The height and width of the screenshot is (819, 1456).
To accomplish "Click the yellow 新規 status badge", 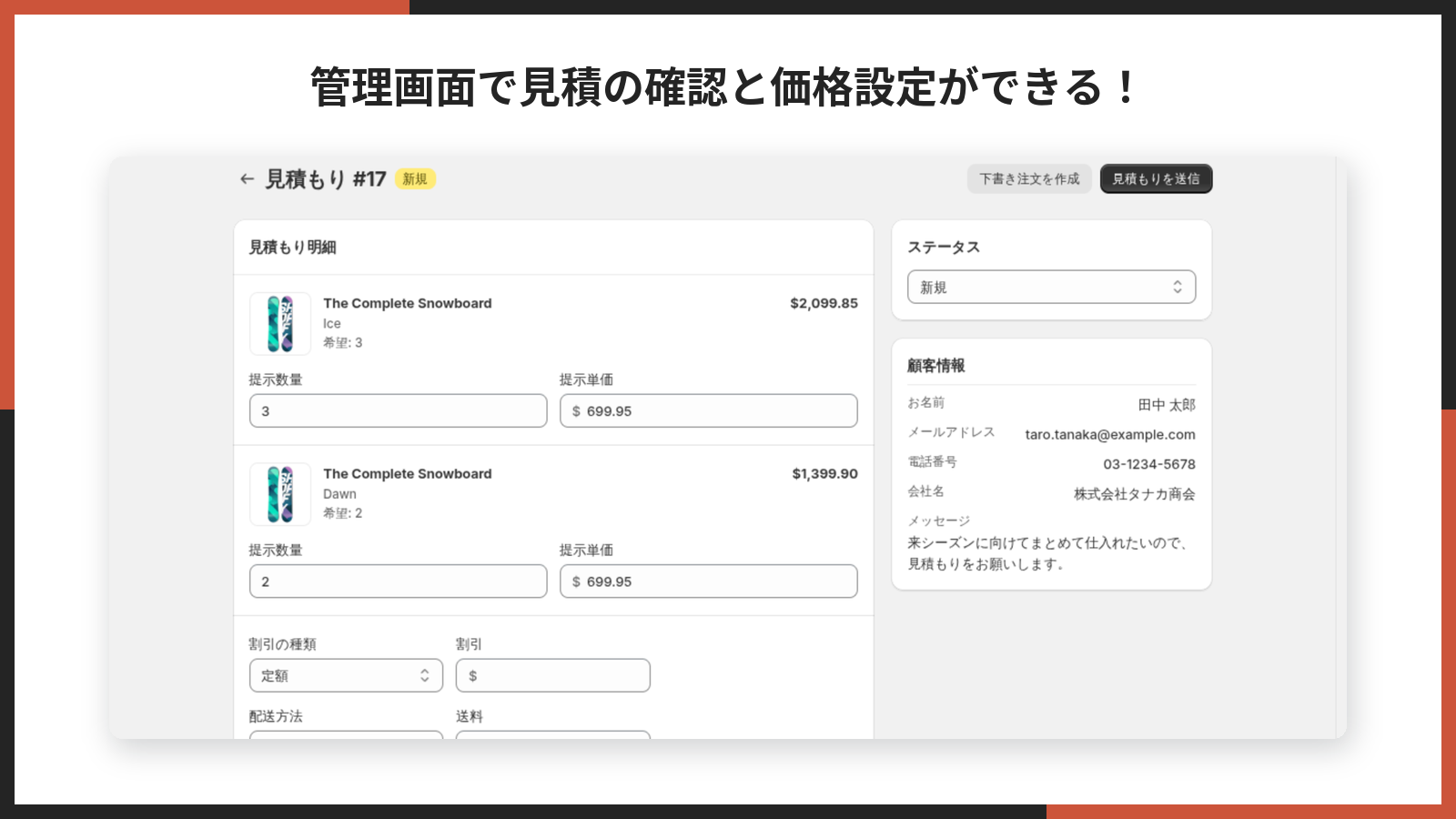I will 415,179.
